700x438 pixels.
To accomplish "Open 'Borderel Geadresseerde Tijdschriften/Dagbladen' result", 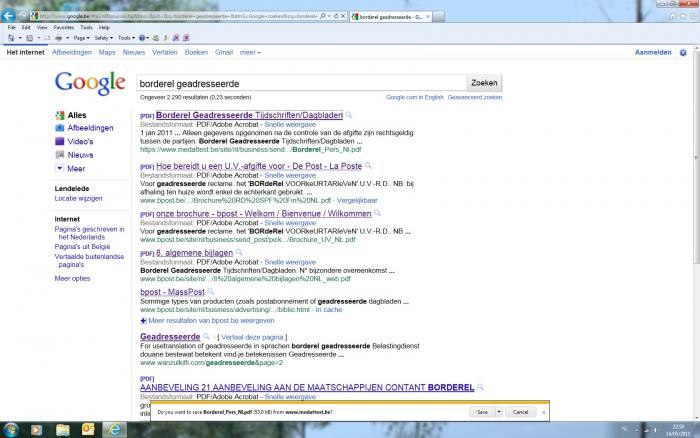I will [x=250, y=115].
